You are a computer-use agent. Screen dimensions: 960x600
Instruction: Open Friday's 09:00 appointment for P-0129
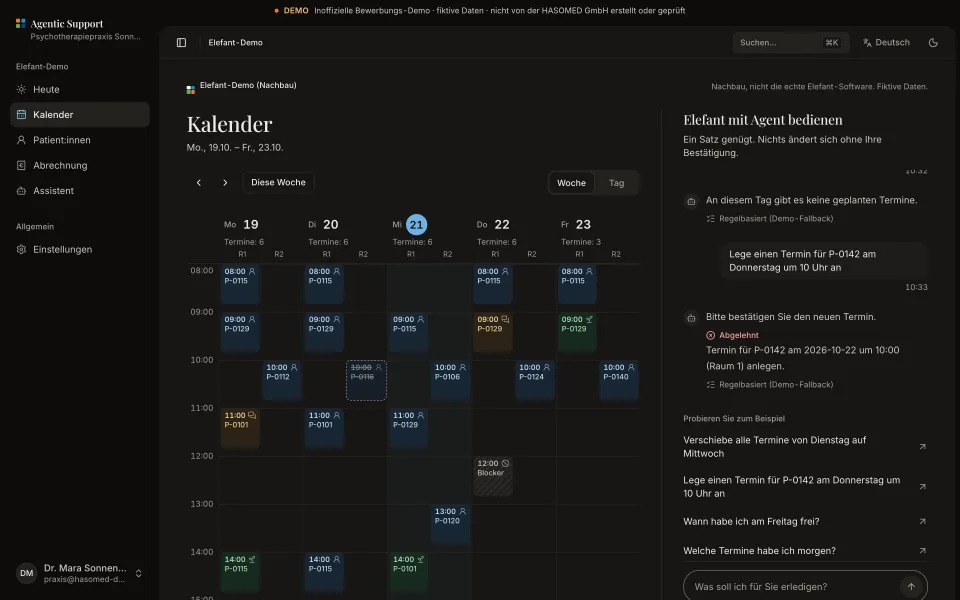pyautogui.click(x=577, y=332)
